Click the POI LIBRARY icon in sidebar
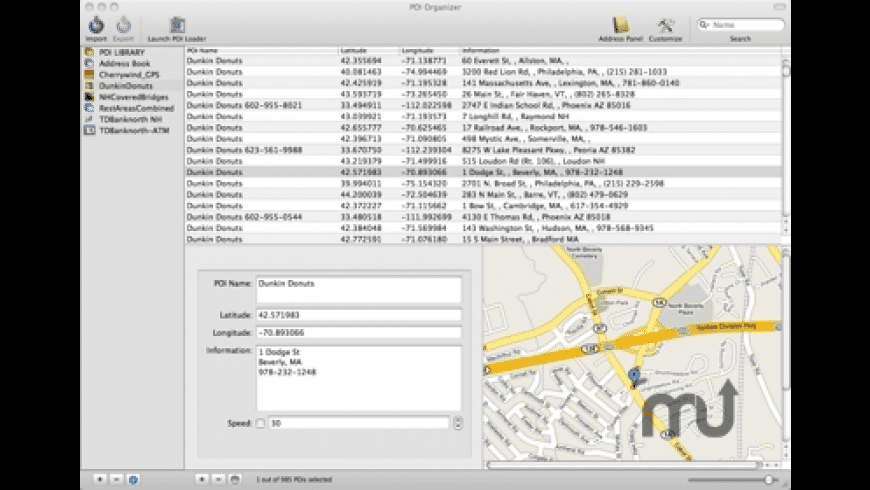The height and width of the screenshot is (490, 870). coord(89,52)
